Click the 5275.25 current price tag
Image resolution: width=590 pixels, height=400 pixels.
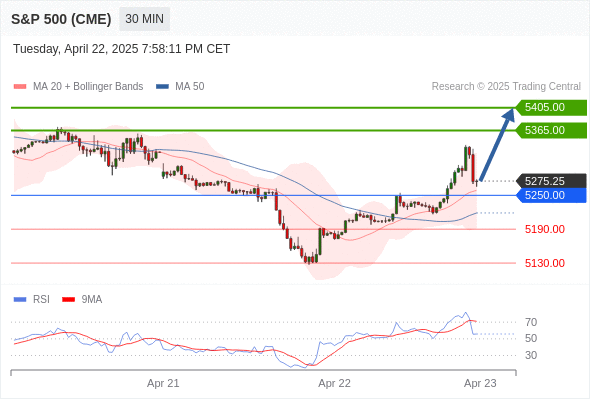click(x=551, y=181)
